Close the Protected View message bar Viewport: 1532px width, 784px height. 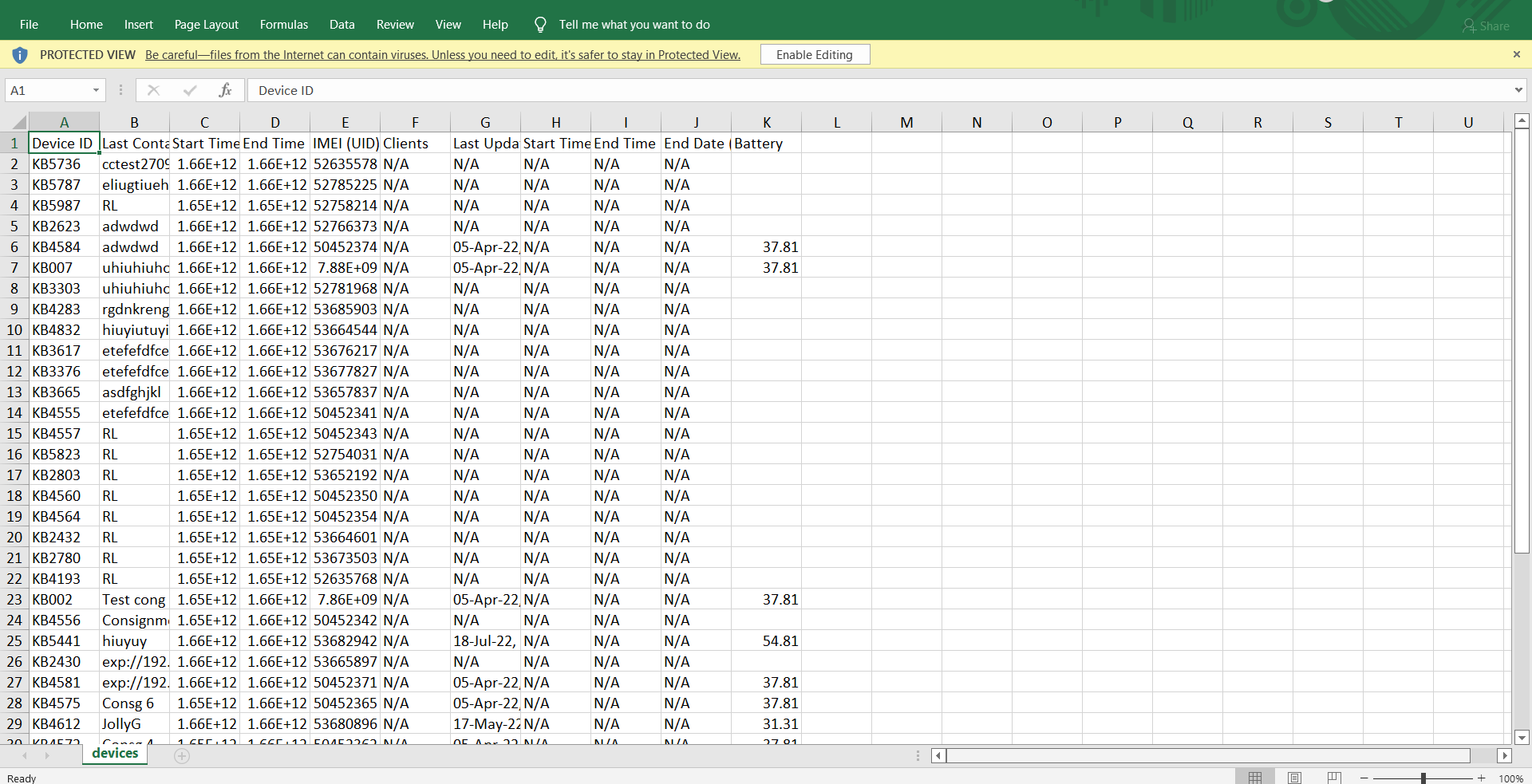(1517, 54)
